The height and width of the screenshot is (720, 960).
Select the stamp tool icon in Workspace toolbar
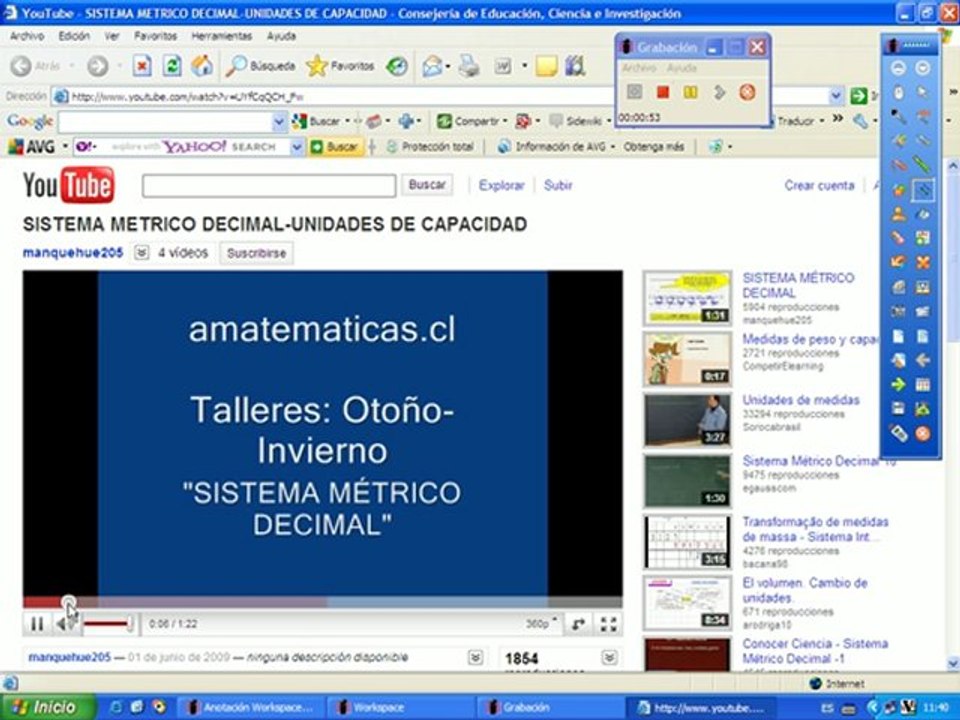point(898,214)
